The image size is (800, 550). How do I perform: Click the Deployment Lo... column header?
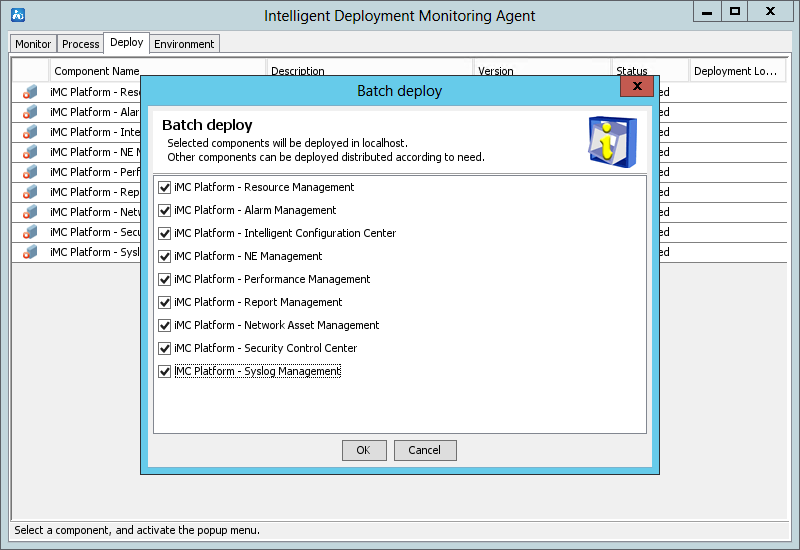(737, 71)
